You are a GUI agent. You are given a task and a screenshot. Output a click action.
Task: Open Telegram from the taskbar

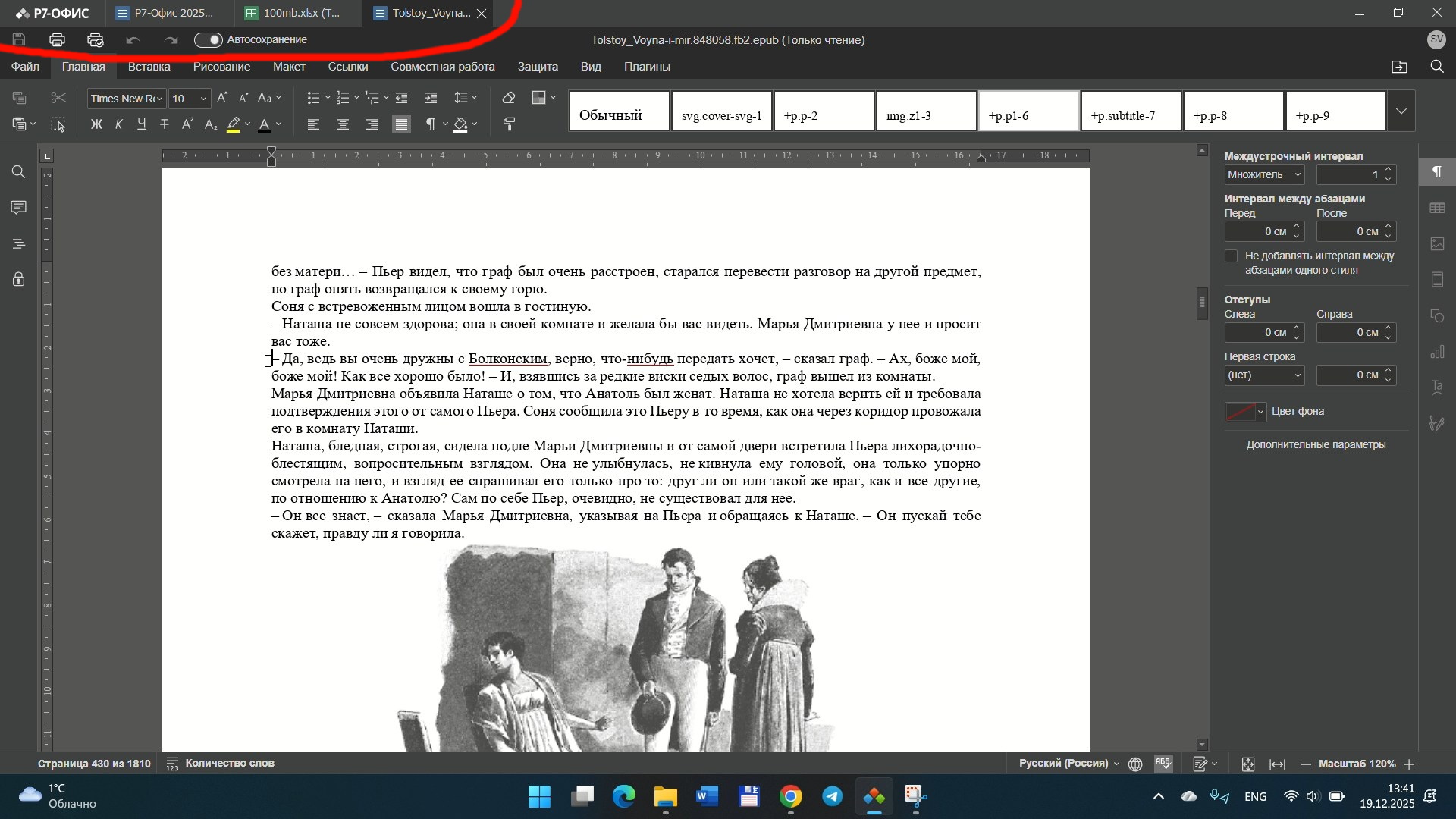[832, 797]
